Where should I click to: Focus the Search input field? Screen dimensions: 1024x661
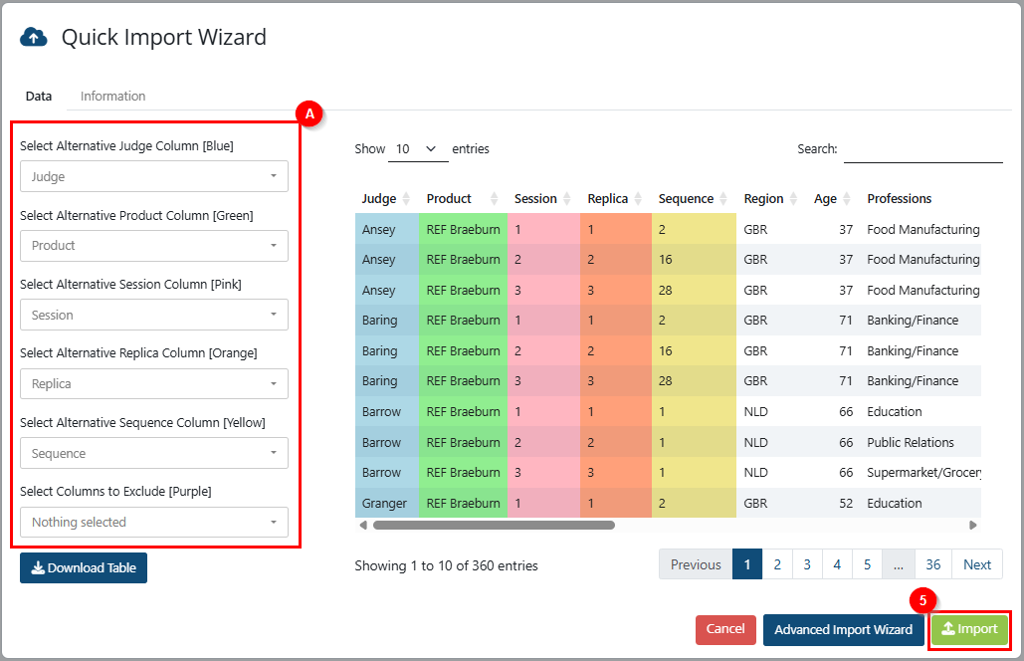tap(923, 150)
